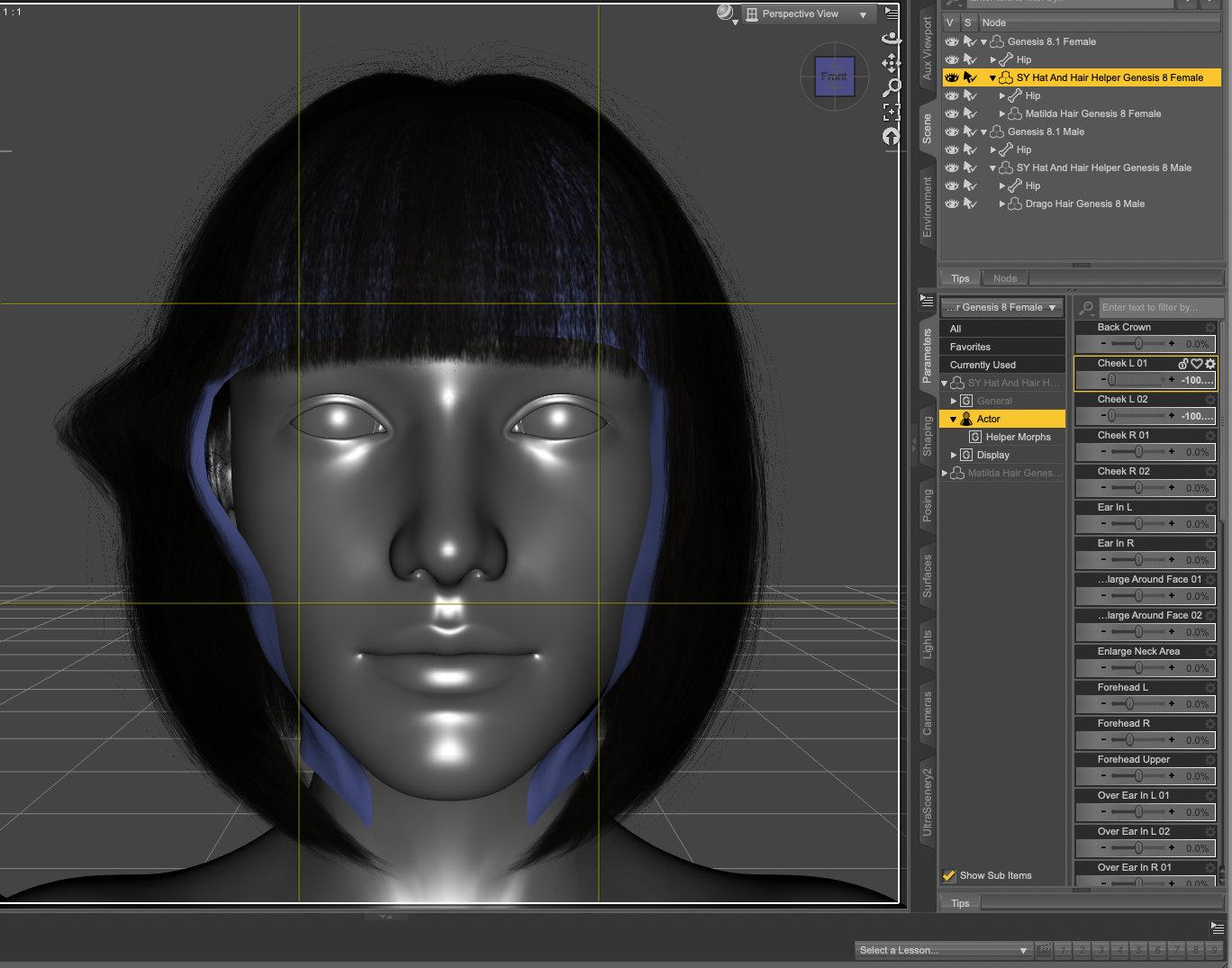Click the viewport zoom magnifier icon

pos(891,87)
